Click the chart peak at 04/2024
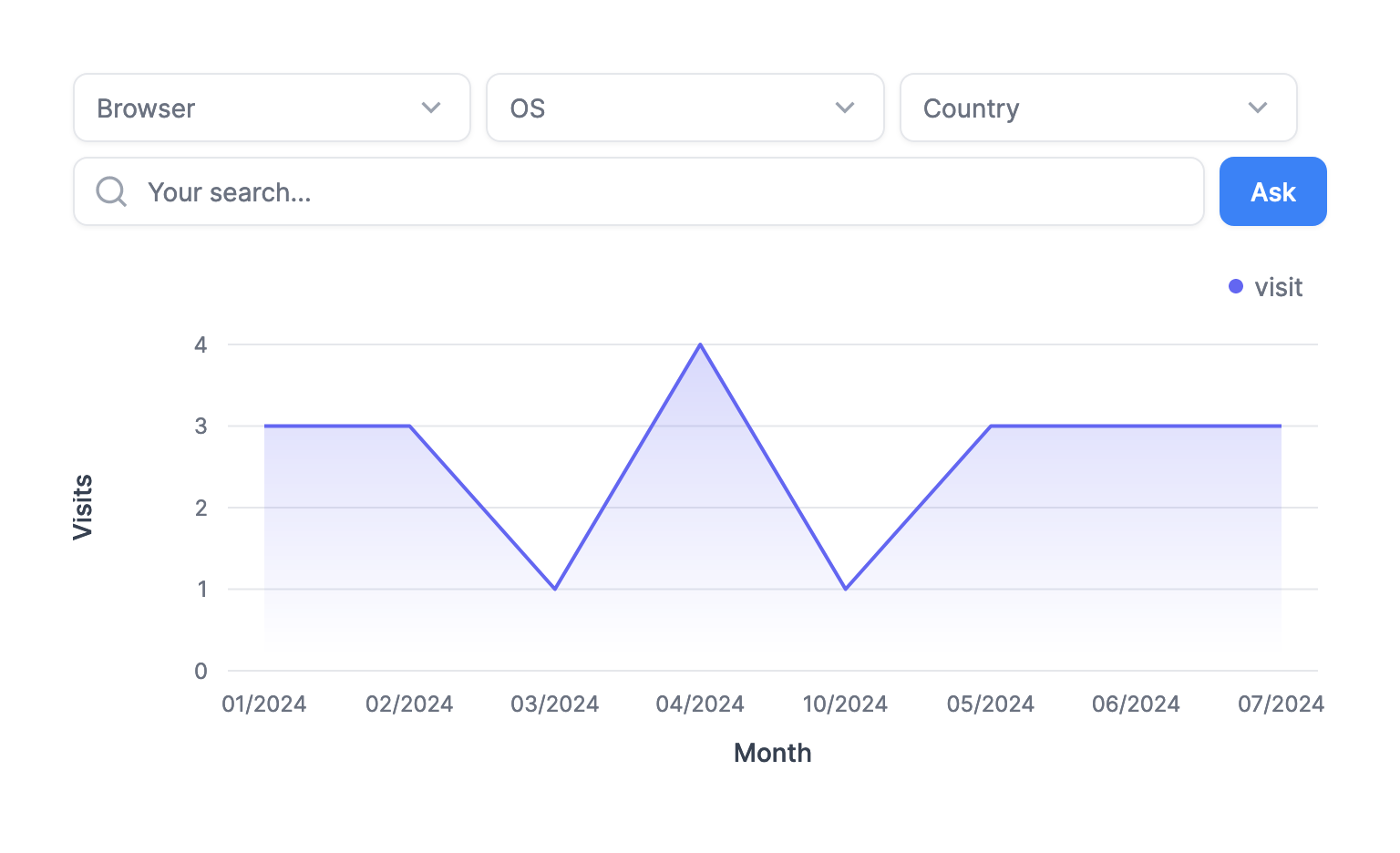The height and width of the screenshot is (853, 1400). (x=700, y=344)
